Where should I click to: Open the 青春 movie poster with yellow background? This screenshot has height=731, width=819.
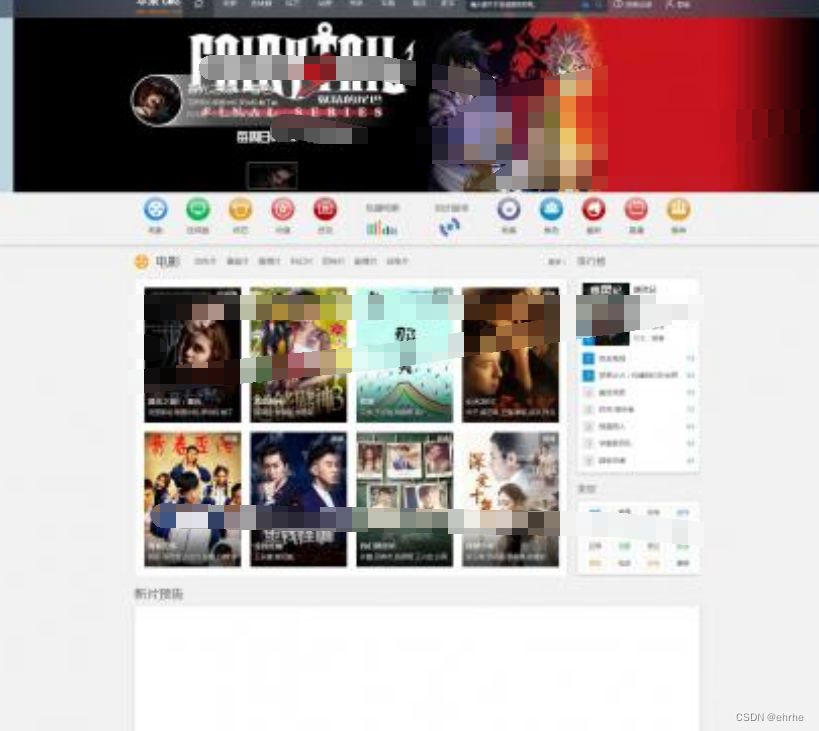(193, 499)
